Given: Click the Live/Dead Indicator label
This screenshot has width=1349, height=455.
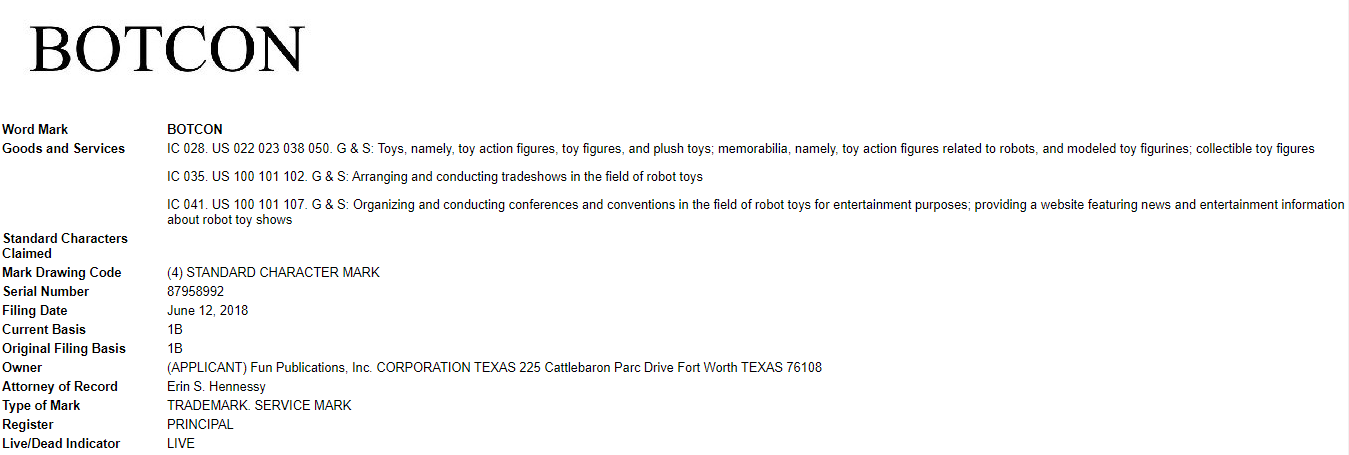Looking at the screenshot, I should pyautogui.click(x=61, y=443).
